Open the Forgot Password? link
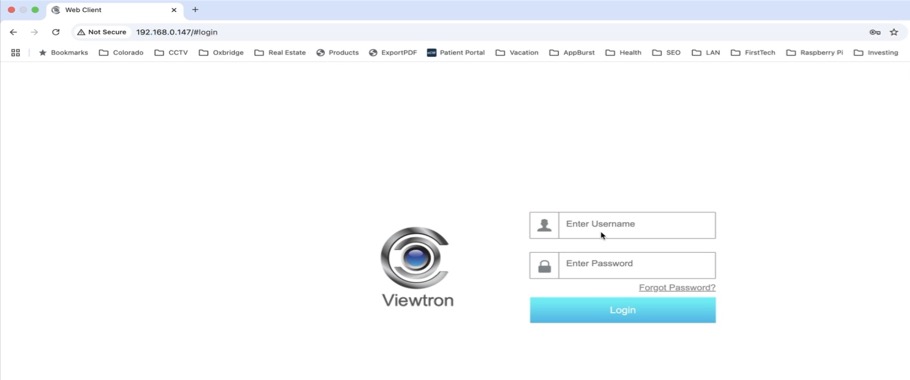Viewport: 910px width, 380px height. coord(677,288)
